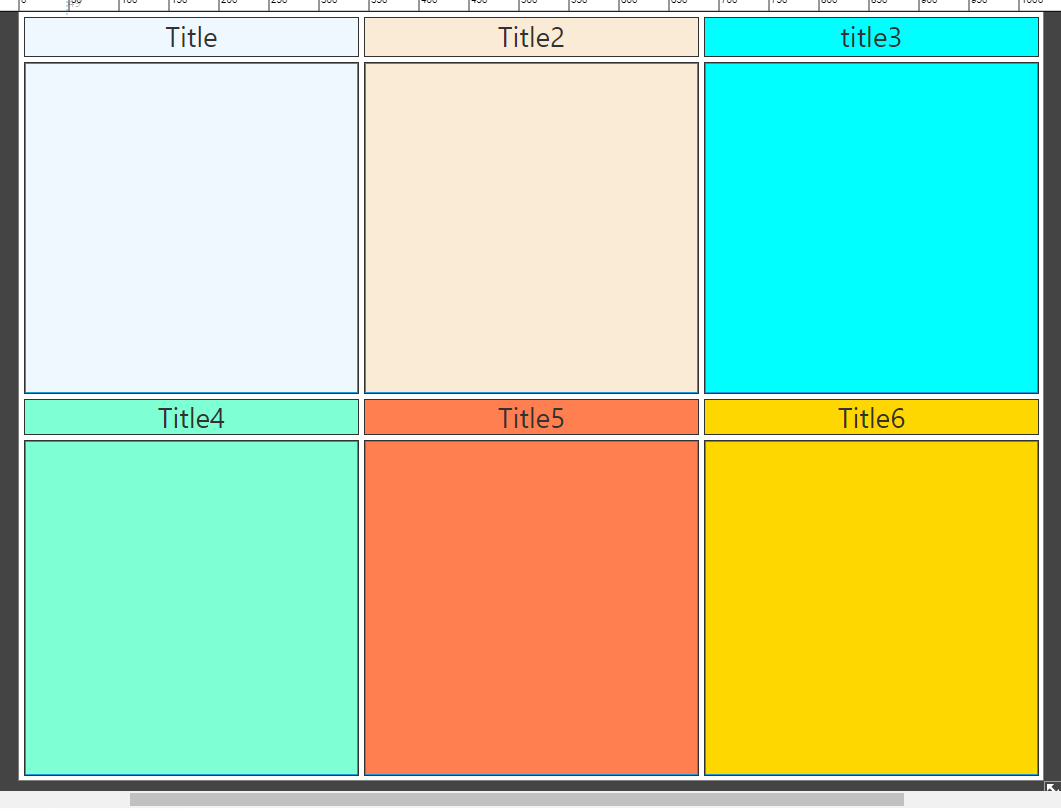The image size is (1061, 811).
Task: Select the "Title4" panel header
Action: 190,417
